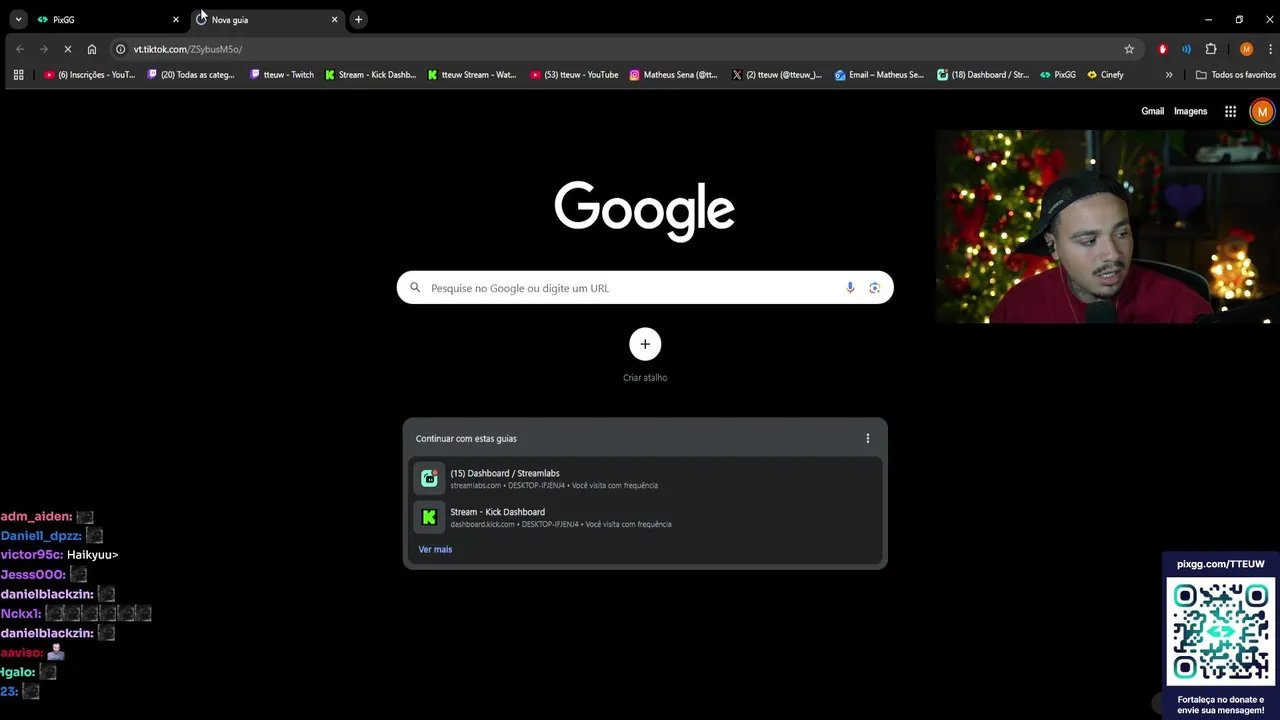Go forward in browser history
1280x720 pixels.
tap(44, 49)
